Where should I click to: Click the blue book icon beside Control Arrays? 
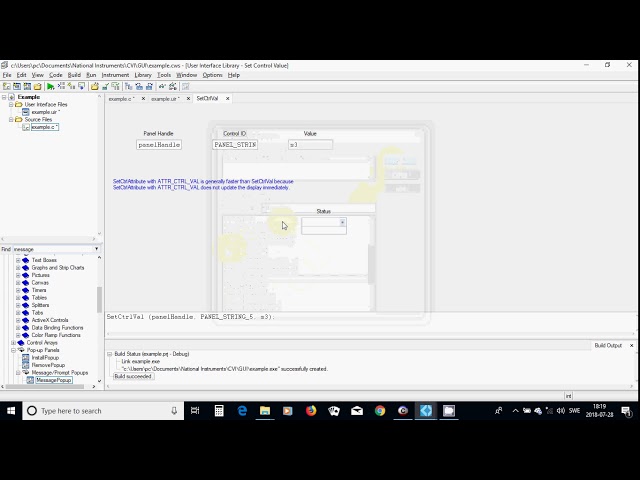click(x=21, y=343)
